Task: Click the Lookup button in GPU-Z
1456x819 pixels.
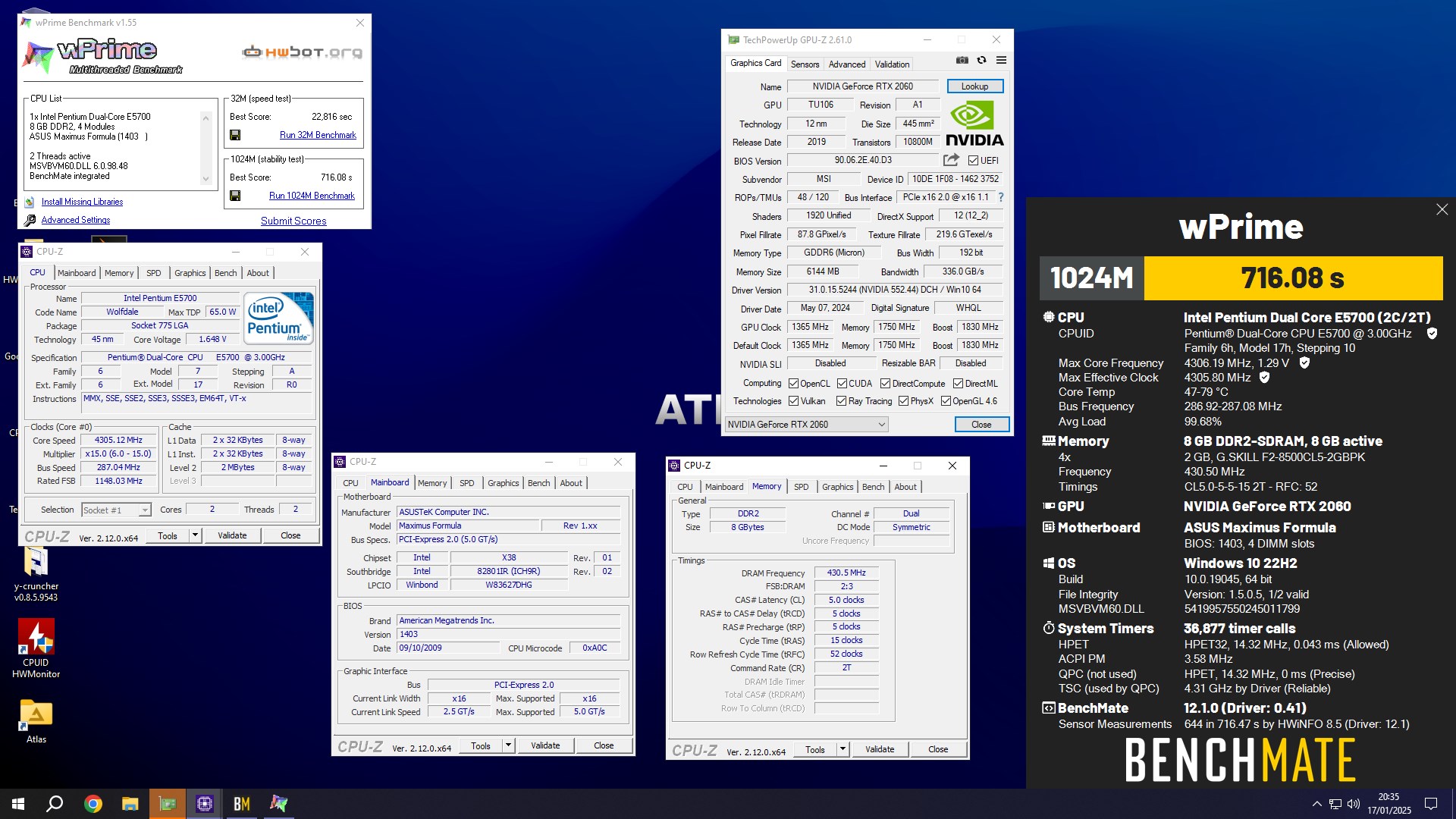Action: (x=974, y=86)
